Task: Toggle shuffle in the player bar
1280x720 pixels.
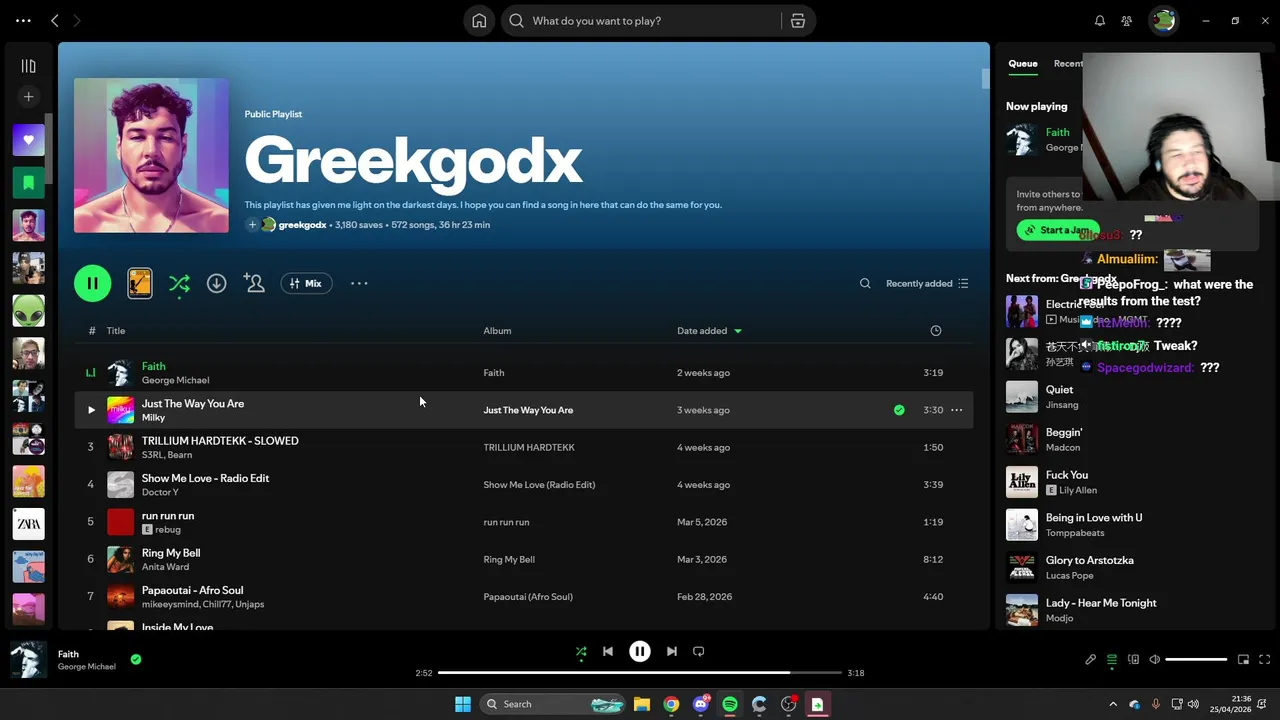Action: click(x=581, y=652)
